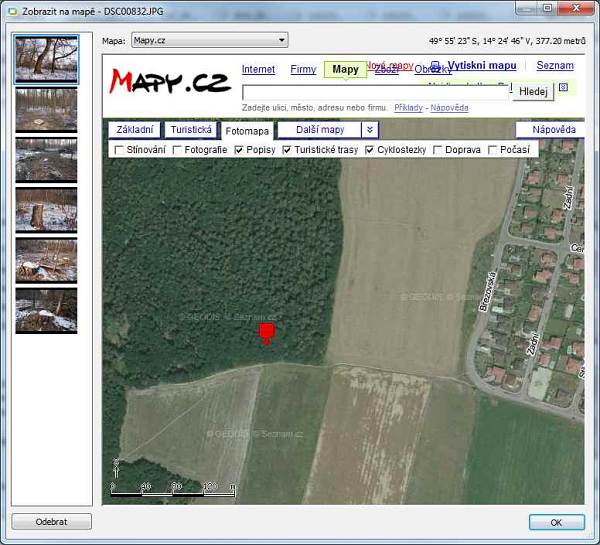Click the red location marker on the map
The width and height of the screenshot is (600, 545).
pyautogui.click(x=266, y=332)
